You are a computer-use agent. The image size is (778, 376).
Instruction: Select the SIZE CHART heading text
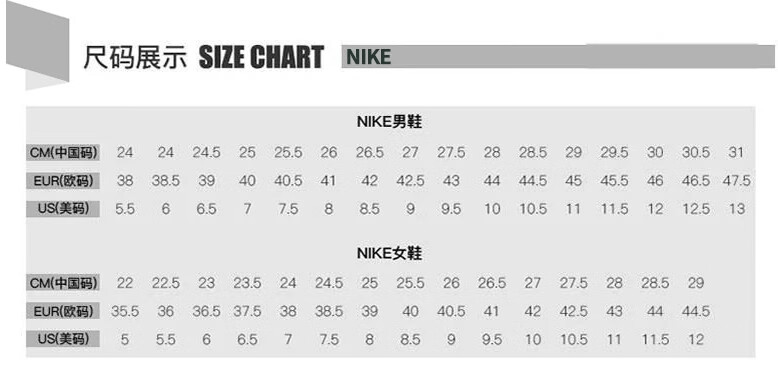coord(261,57)
